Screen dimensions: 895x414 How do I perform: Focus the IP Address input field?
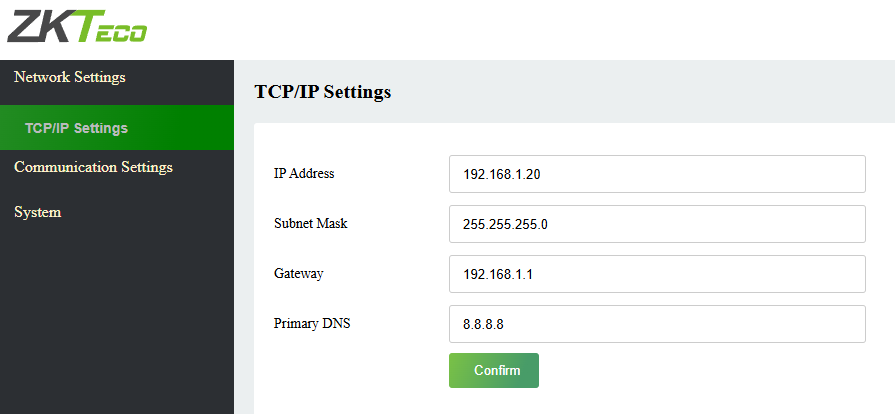[x=656, y=174]
